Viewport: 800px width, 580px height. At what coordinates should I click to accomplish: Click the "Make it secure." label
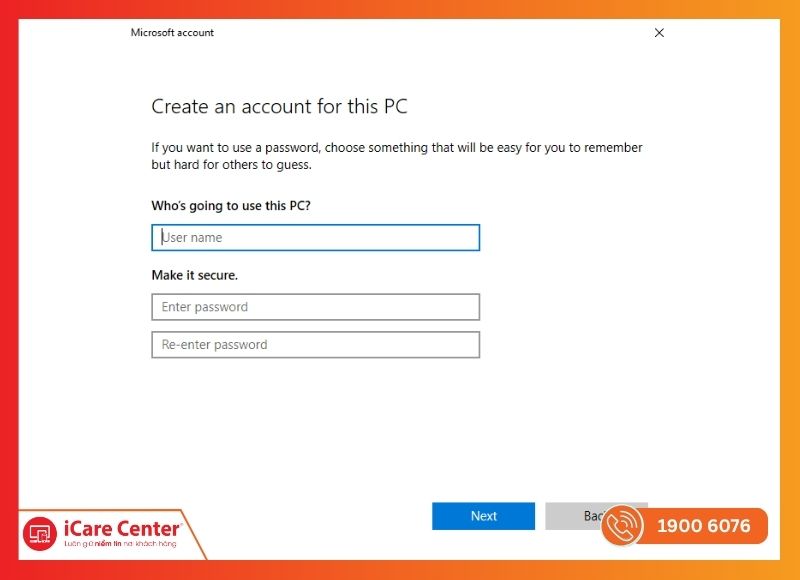194,275
